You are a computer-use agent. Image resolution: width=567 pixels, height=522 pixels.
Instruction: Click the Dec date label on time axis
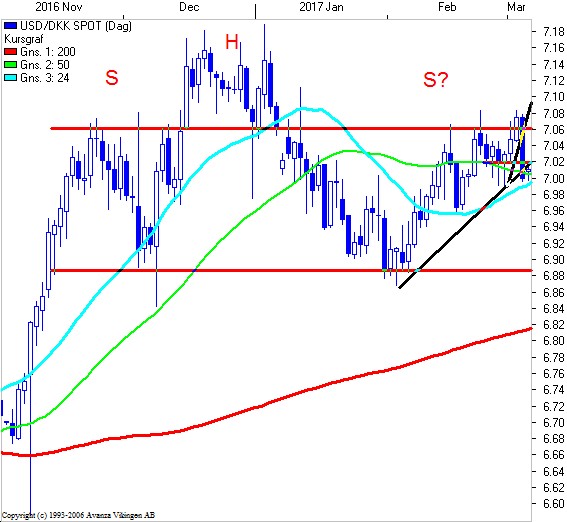(189, 7)
